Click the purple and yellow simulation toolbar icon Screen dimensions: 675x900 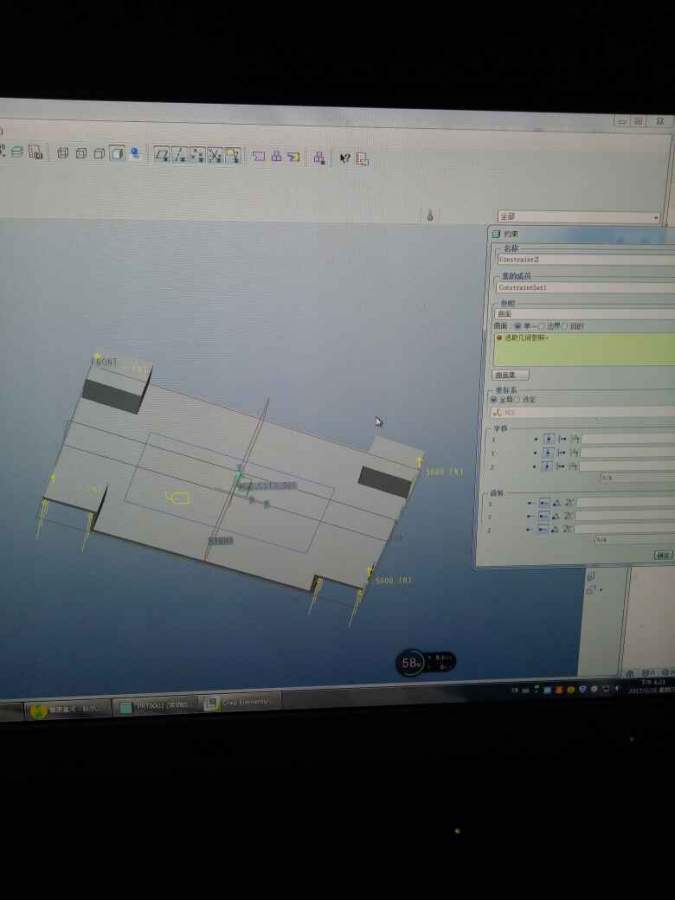[294, 157]
